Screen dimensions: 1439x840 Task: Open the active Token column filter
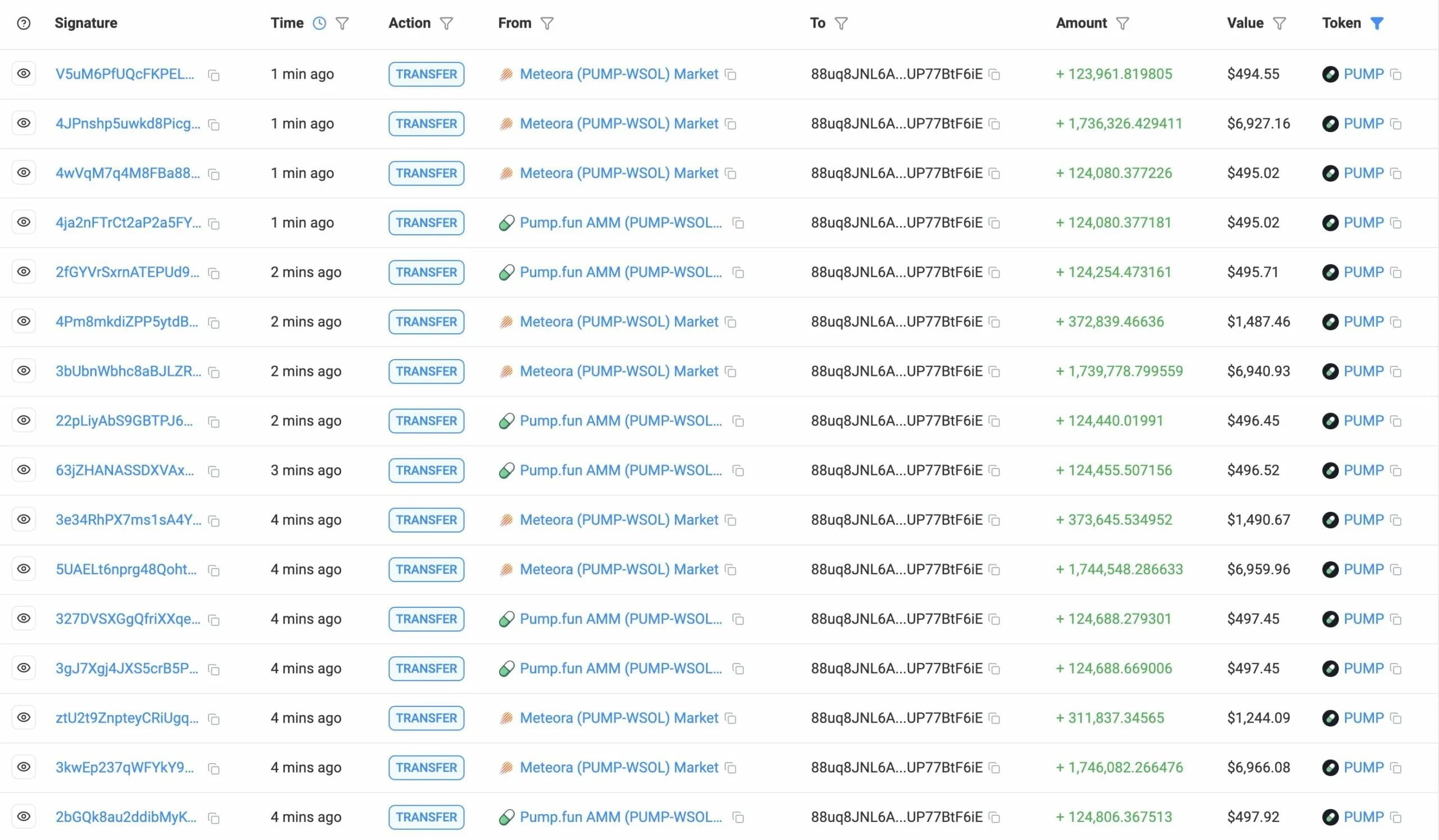click(1377, 24)
